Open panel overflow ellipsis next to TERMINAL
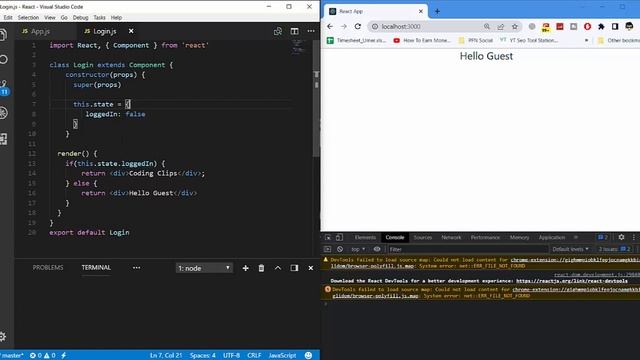The width and height of the screenshot is (640, 360). point(136,268)
